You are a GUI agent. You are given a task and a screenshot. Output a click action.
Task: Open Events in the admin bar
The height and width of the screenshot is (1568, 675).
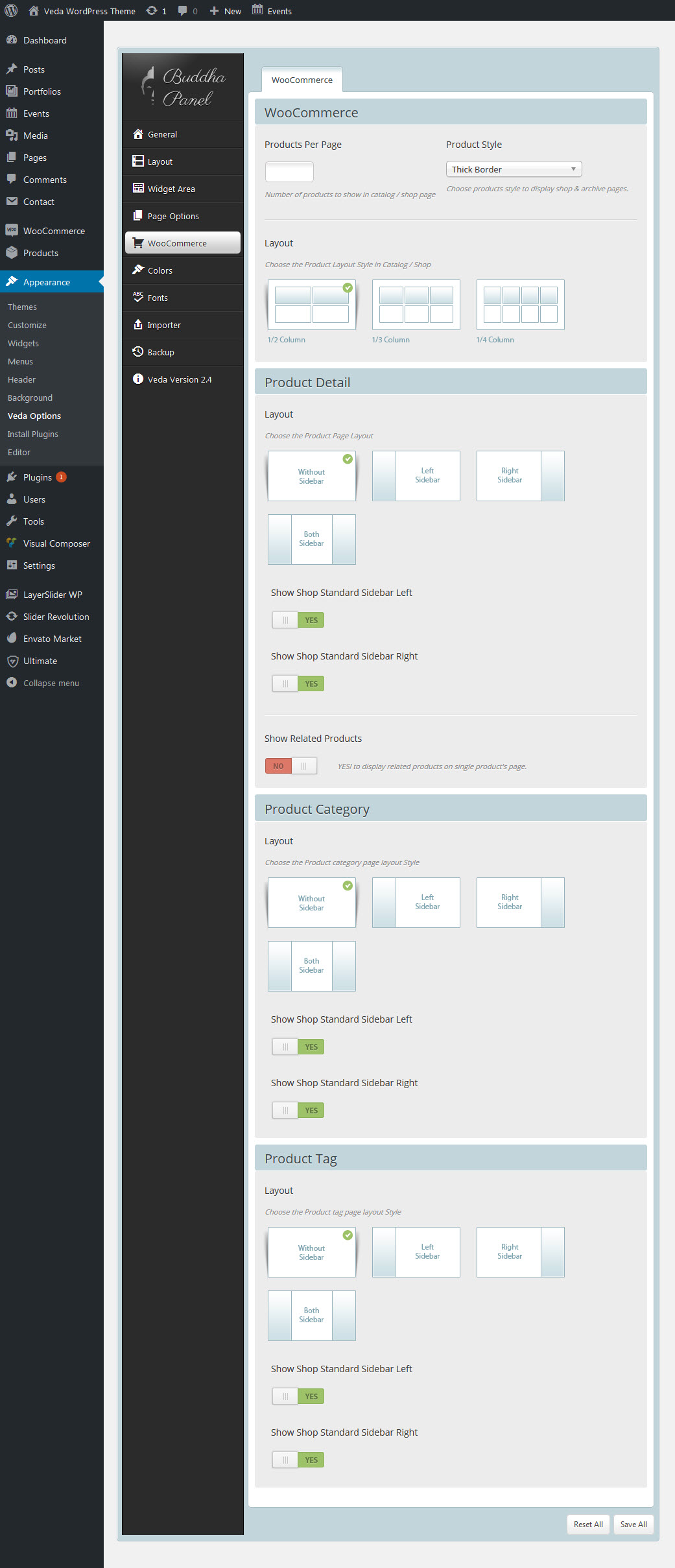click(272, 11)
